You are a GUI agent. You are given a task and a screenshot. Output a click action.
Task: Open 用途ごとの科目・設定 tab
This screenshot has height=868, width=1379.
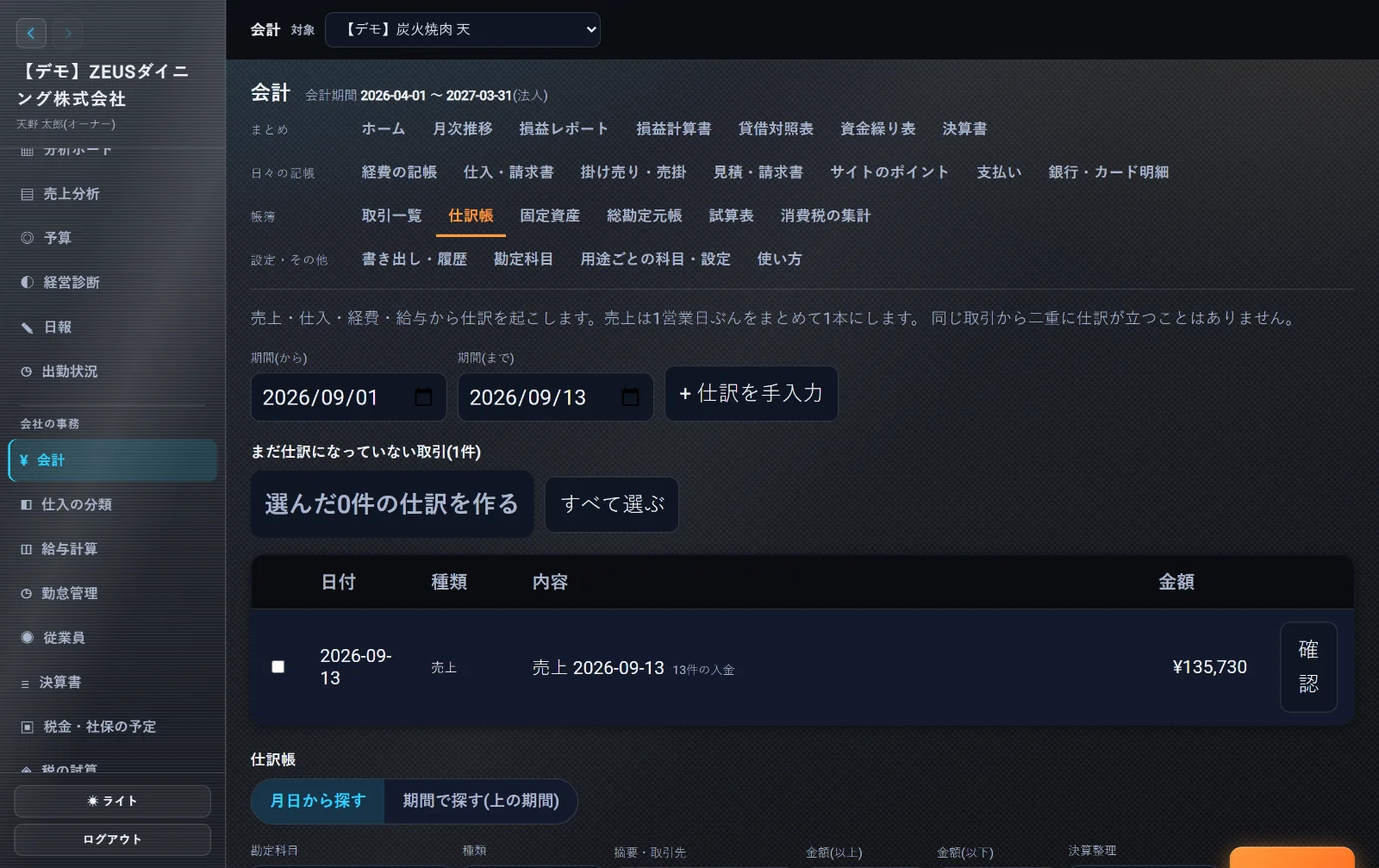pos(655,259)
